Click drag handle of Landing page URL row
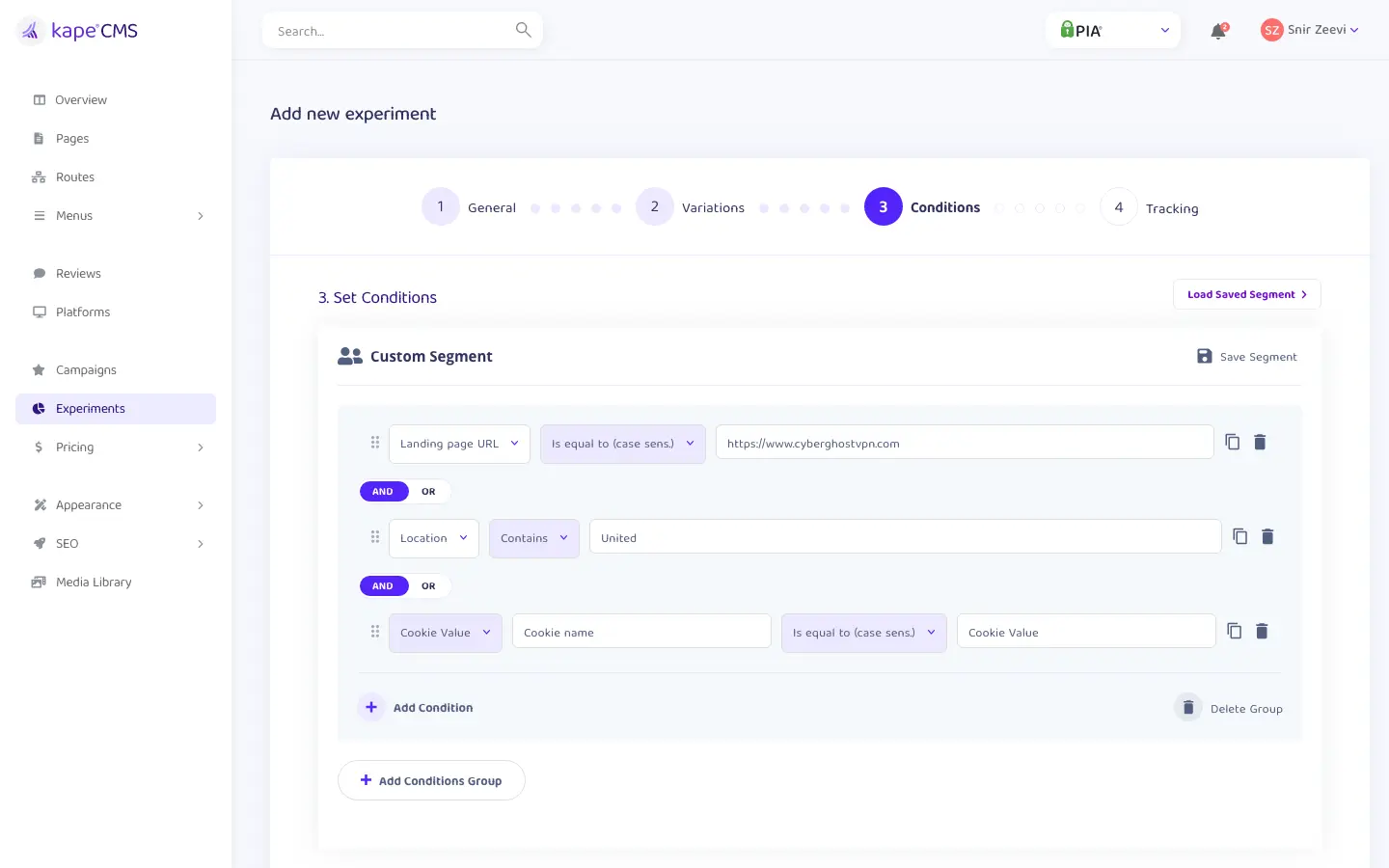This screenshot has height=868, width=1389. click(375, 443)
